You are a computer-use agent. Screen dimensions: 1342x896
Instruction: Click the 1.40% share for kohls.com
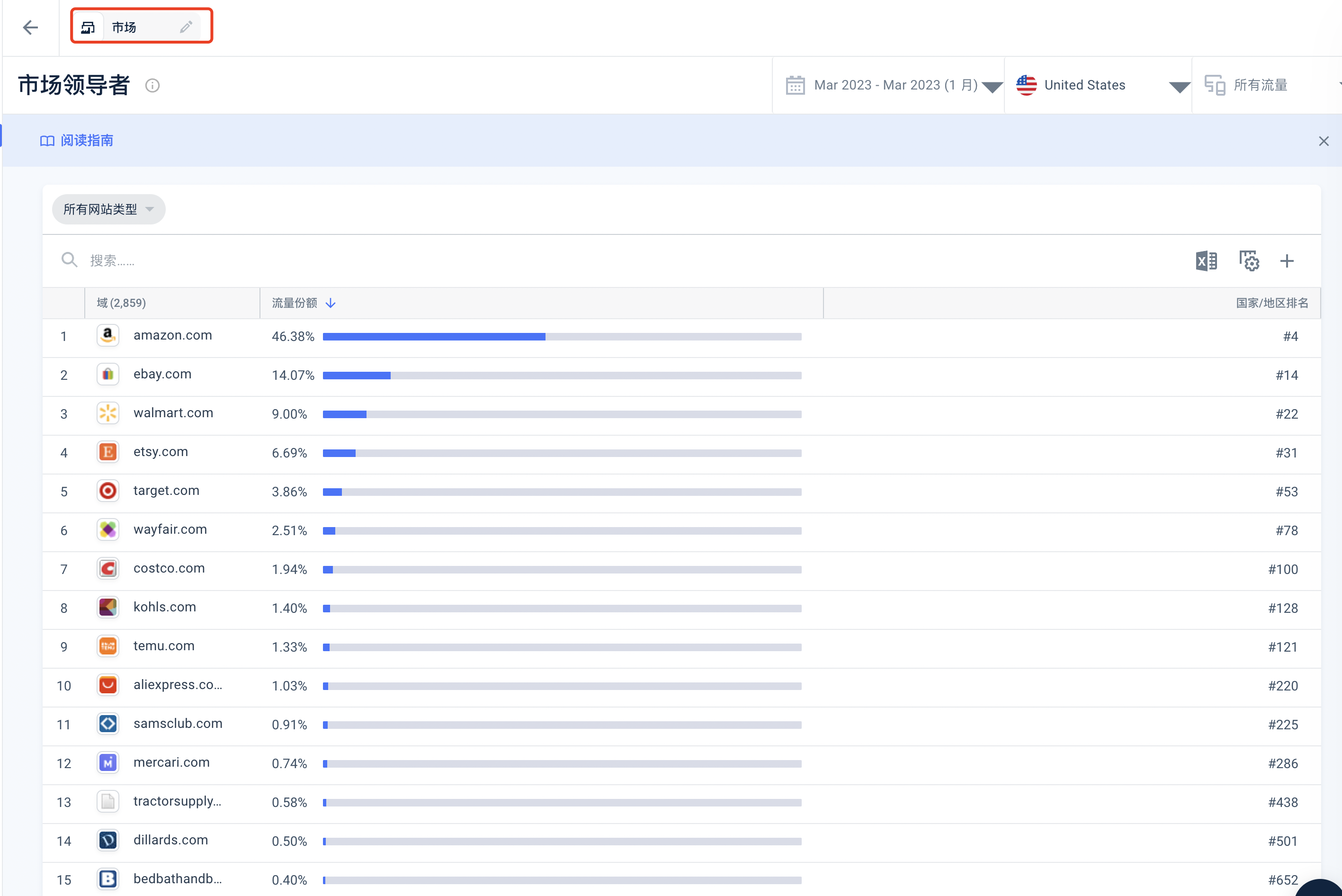coord(289,609)
